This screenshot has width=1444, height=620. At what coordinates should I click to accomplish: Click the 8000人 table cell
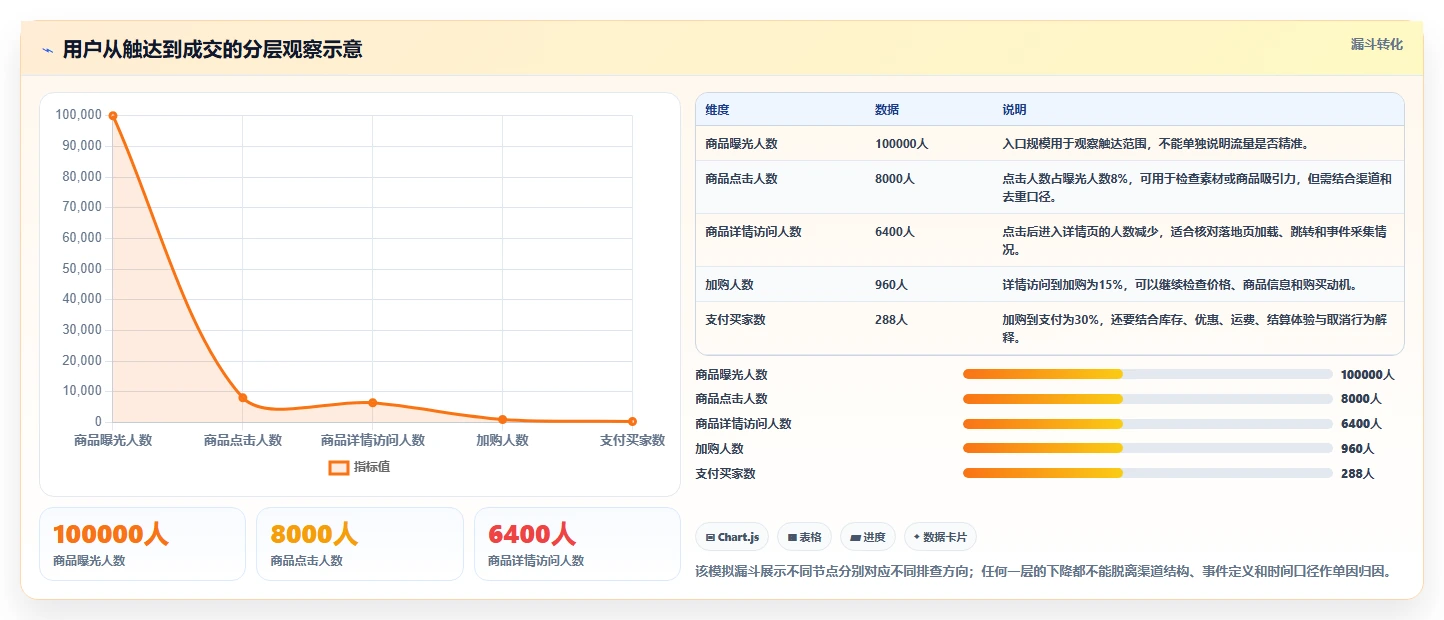click(895, 179)
